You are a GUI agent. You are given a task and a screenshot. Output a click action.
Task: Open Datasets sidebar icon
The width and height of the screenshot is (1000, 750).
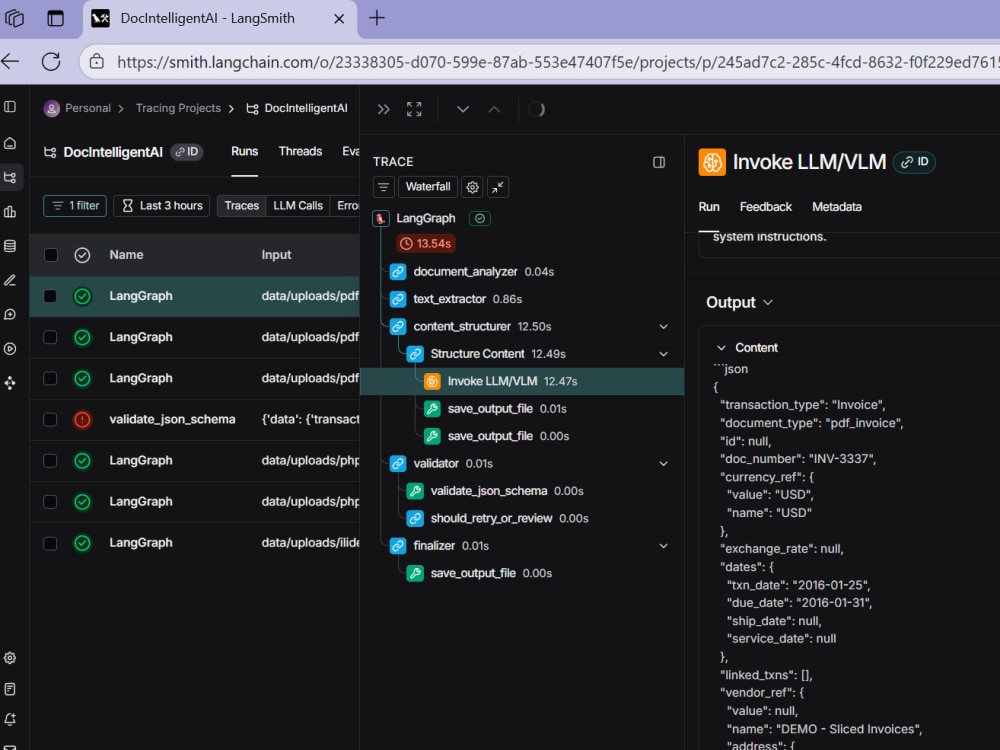point(10,246)
